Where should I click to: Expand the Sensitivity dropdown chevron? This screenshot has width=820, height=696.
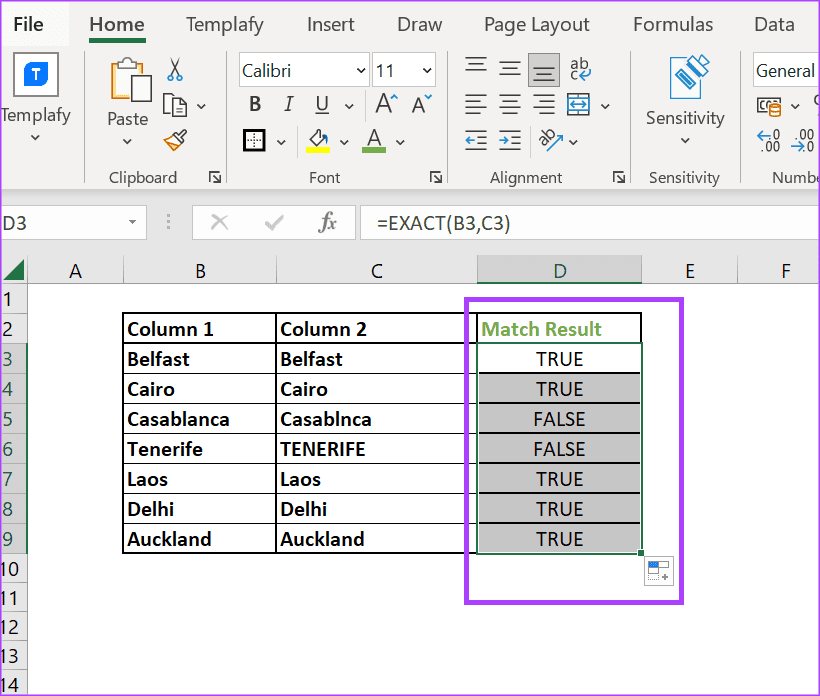click(685, 141)
